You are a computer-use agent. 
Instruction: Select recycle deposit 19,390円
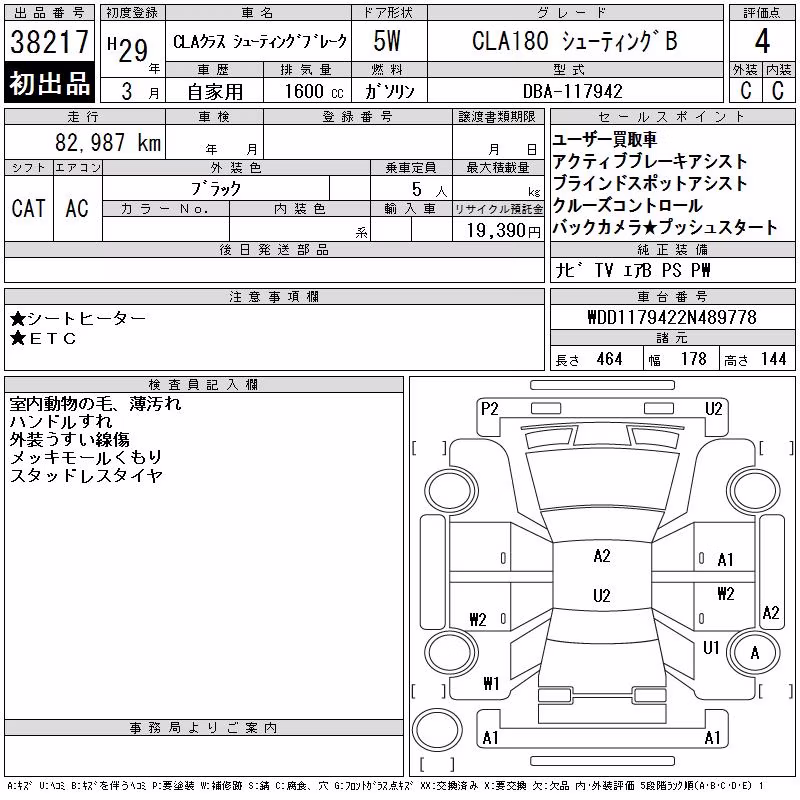coord(504,231)
